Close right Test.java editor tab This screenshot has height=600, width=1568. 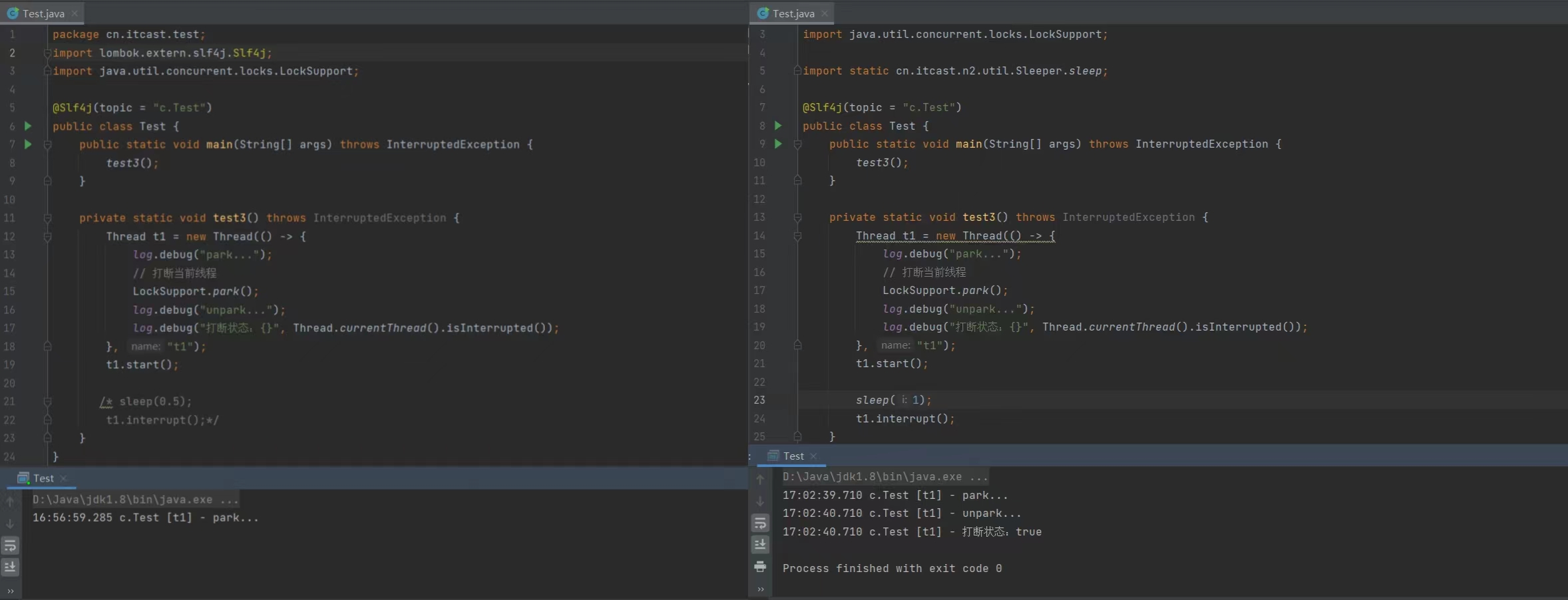pyautogui.click(x=825, y=13)
